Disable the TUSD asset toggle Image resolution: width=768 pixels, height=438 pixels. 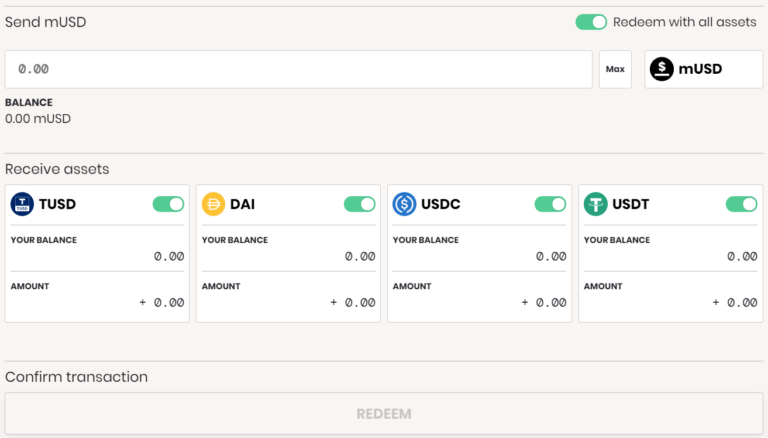point(168,204)
